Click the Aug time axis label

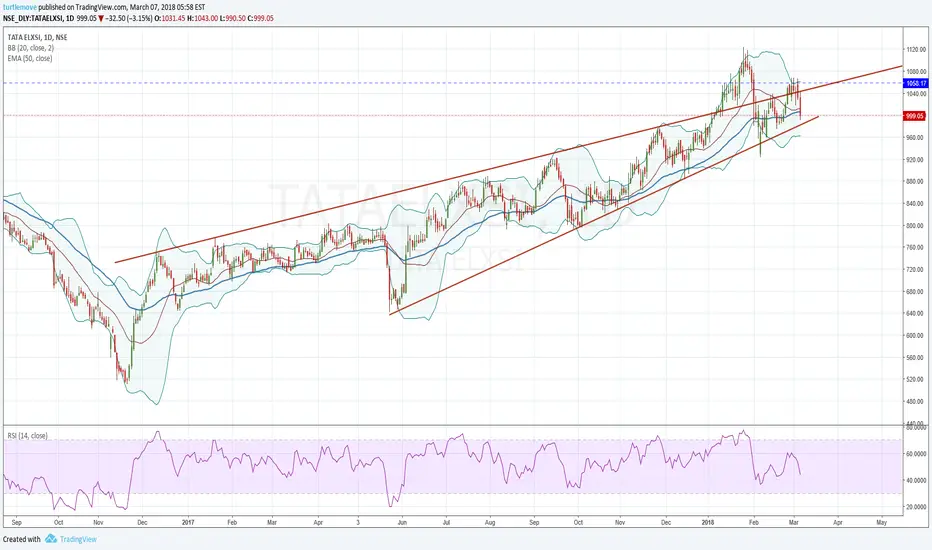click(490, 523)
